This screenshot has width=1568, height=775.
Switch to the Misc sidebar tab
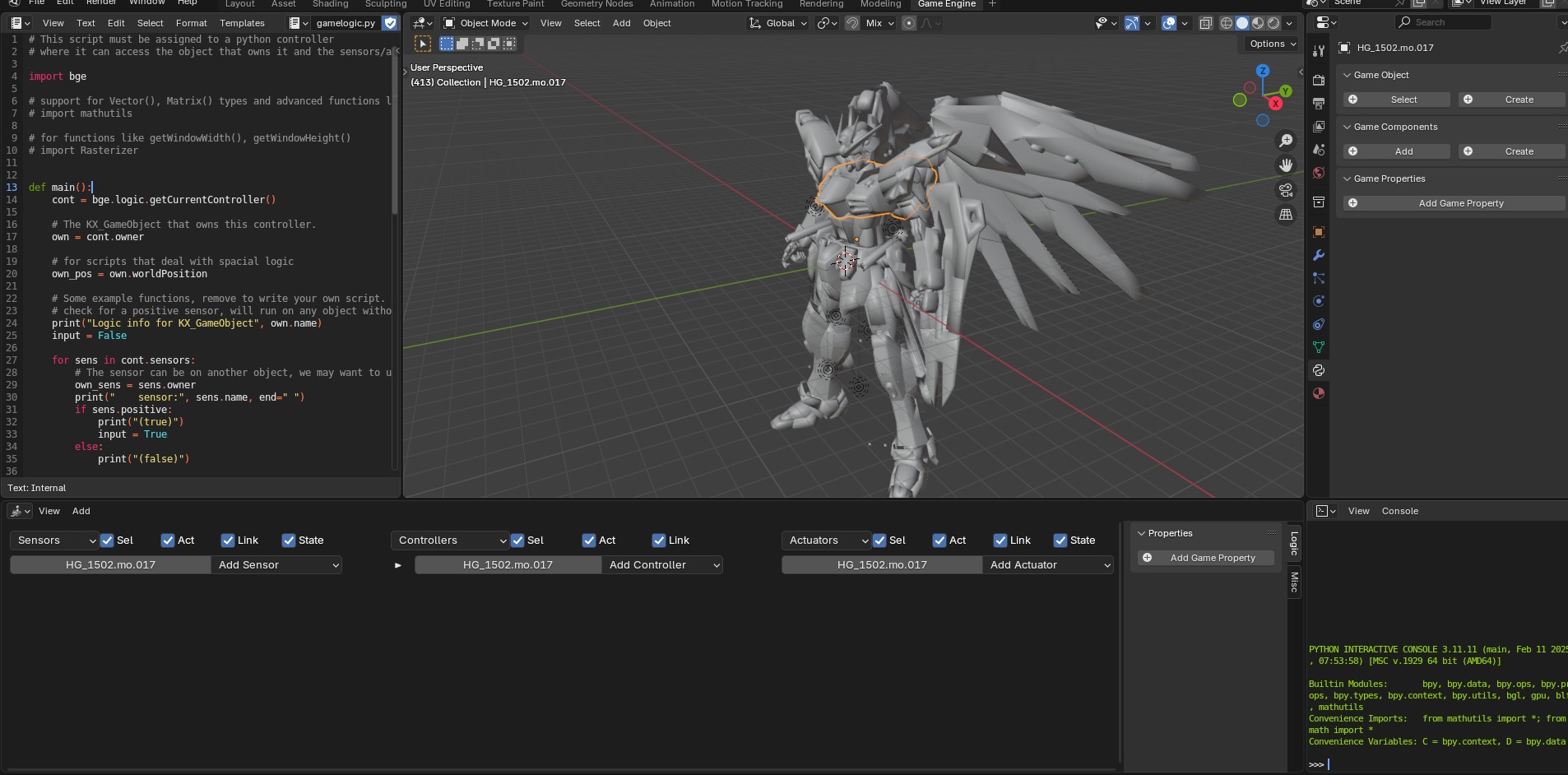tap(1294, 582)
